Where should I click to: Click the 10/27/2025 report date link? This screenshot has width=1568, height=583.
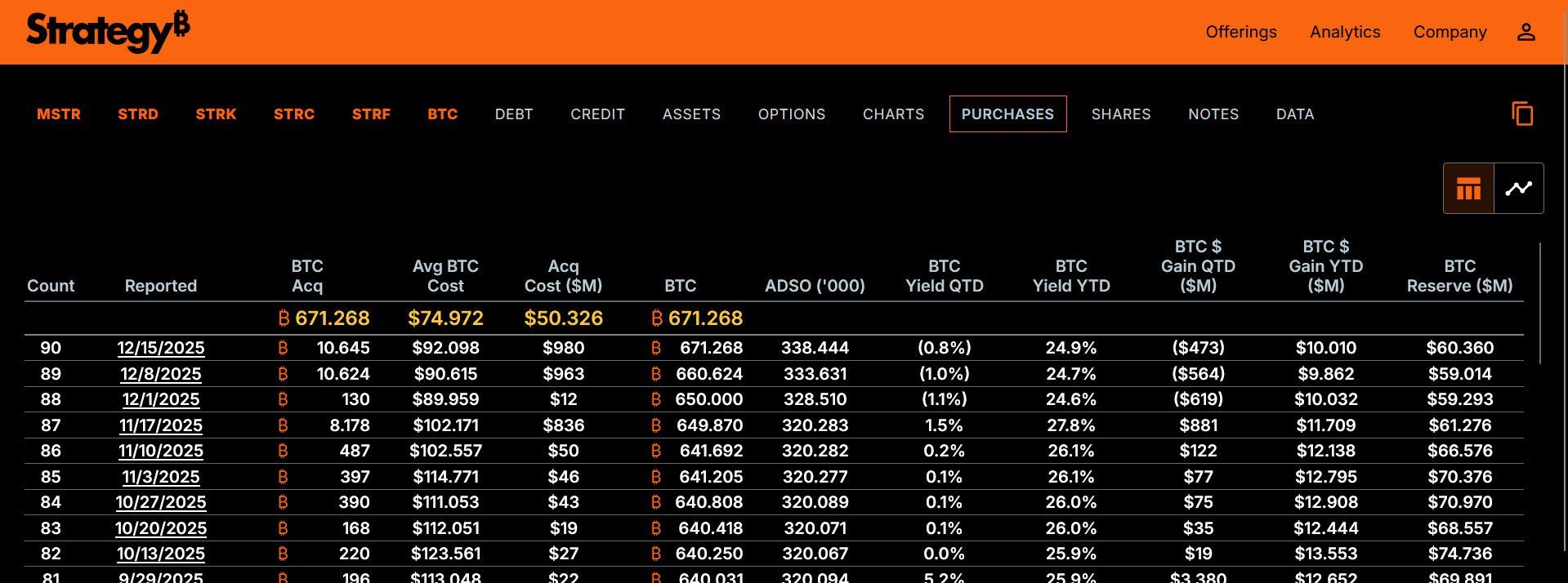[x=161, y=502]
